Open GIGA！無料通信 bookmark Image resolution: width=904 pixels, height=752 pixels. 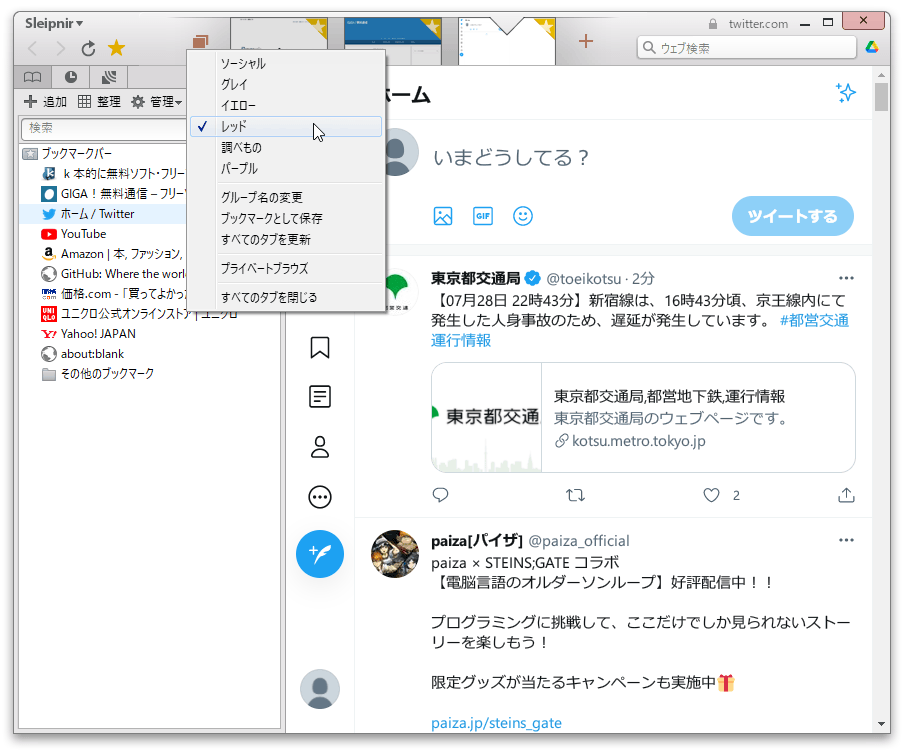[x=114, y=194]
